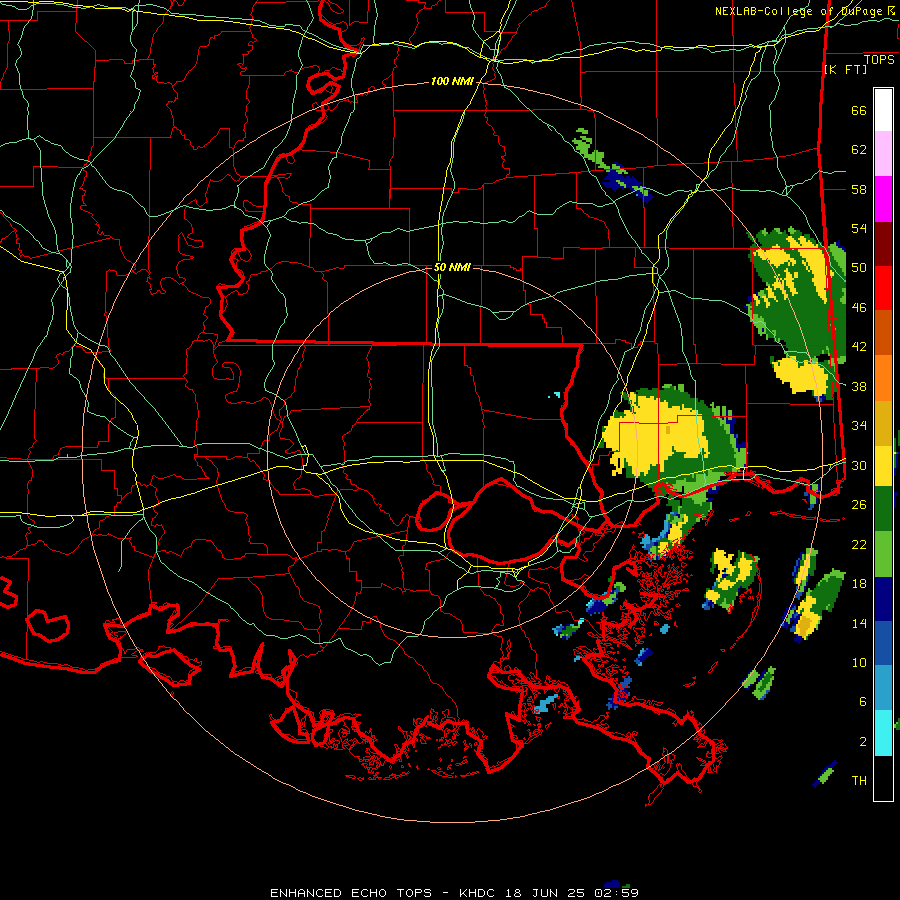This screenshot has width=900, height=900.
Task: Click the legend value 38
Action: 859,386
